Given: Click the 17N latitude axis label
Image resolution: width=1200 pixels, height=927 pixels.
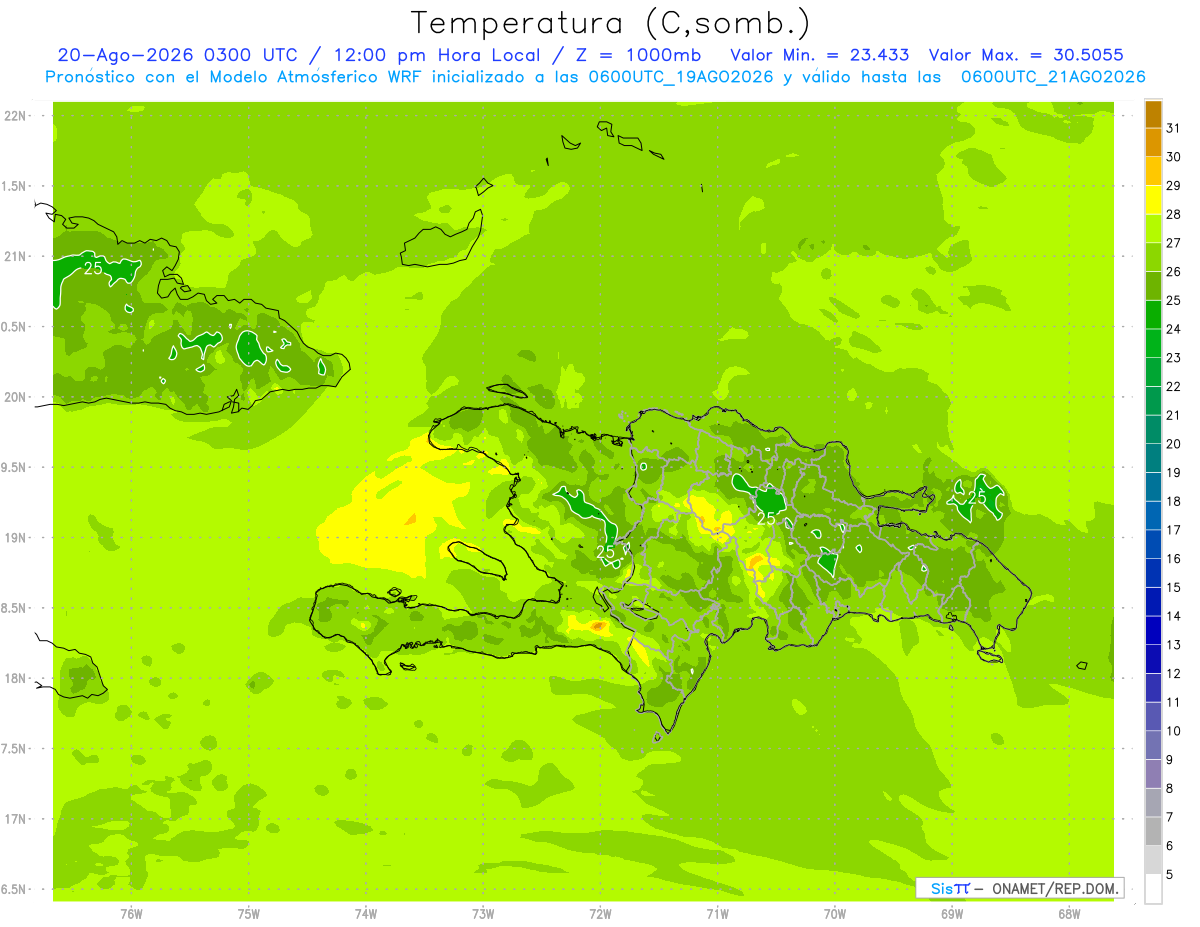Looking at the screenshot, I should pyautogui.click(x=16, y=819).
